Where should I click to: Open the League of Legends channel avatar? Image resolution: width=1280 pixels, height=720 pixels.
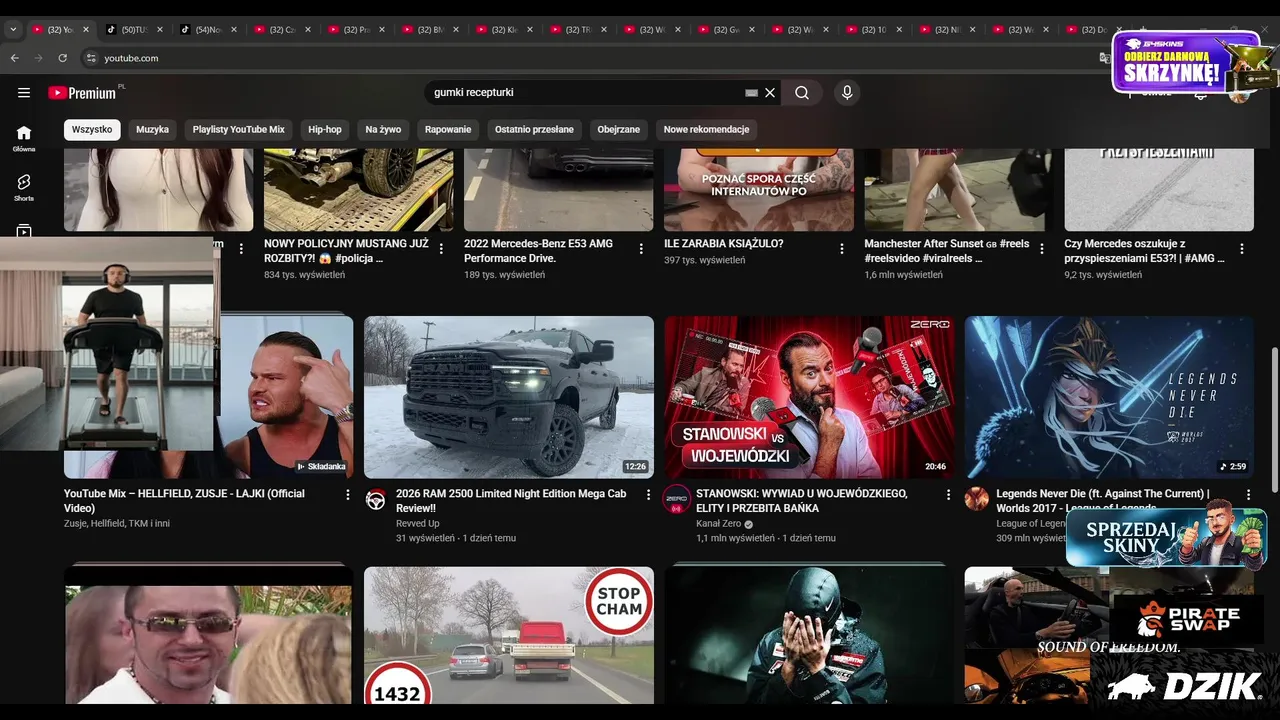click(x=977, y=499)
